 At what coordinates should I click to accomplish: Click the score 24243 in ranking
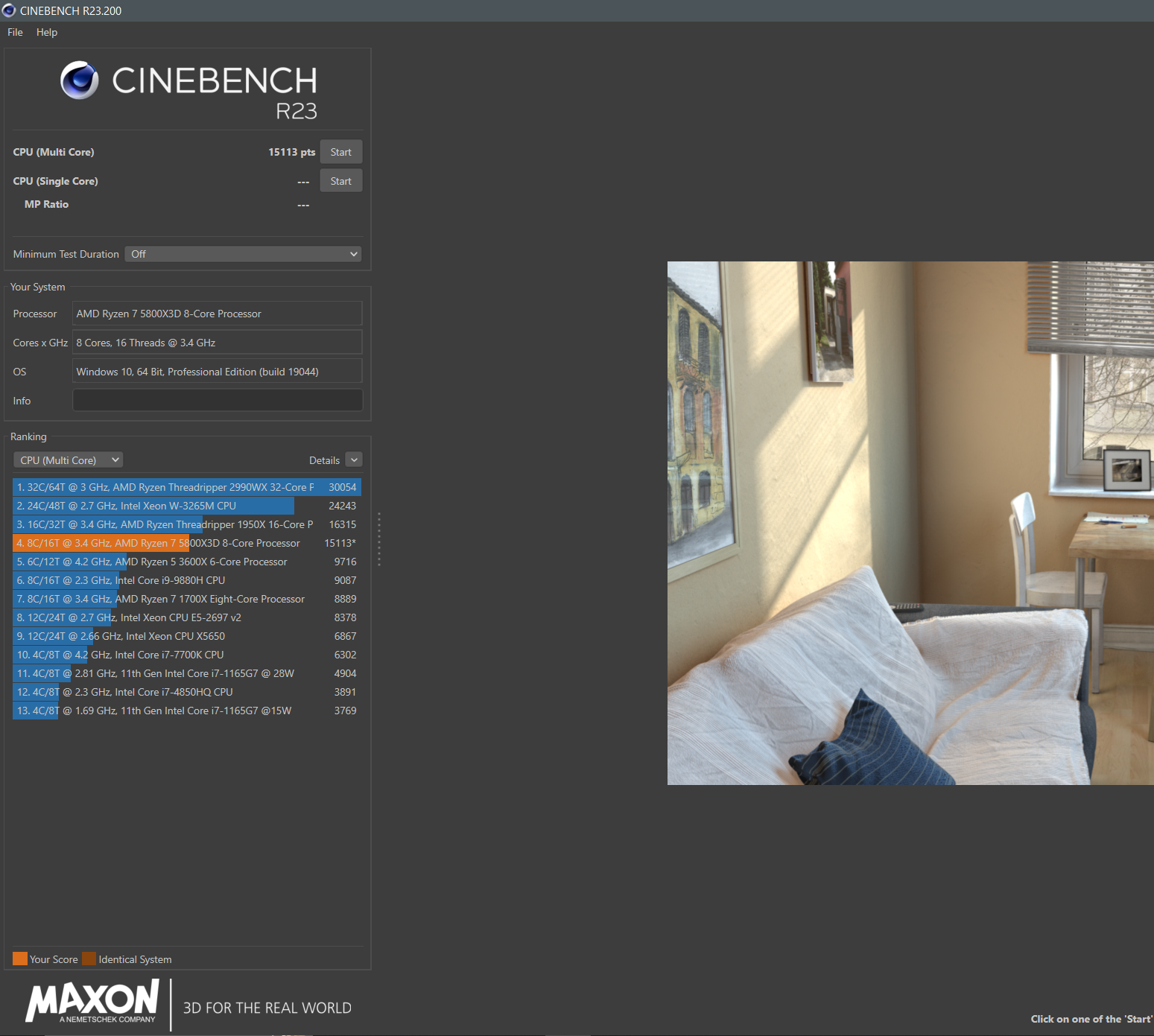[x=343, y=506]
